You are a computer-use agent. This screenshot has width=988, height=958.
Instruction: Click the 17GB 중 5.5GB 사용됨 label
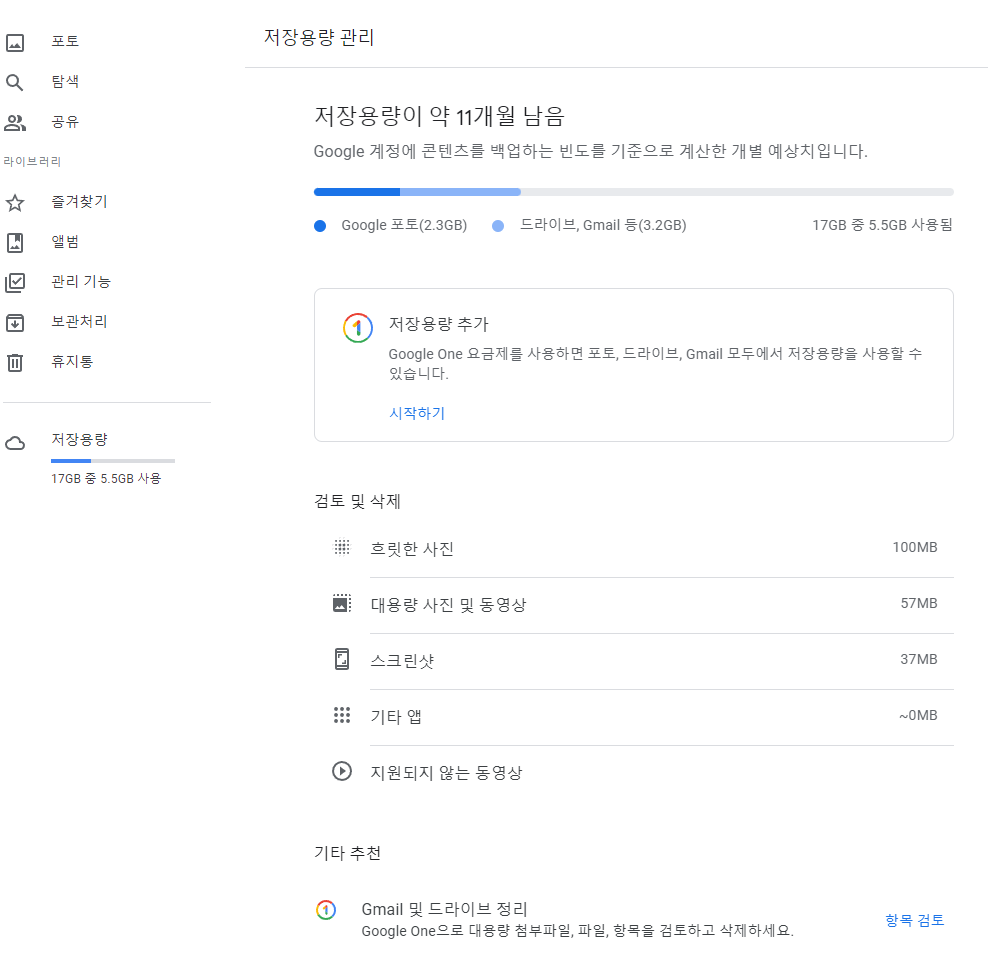[882, 225]
